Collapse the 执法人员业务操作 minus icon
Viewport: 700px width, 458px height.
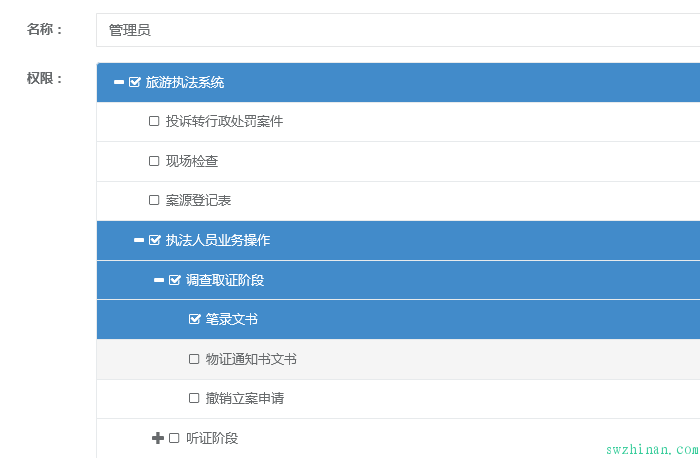coord(139,240)
